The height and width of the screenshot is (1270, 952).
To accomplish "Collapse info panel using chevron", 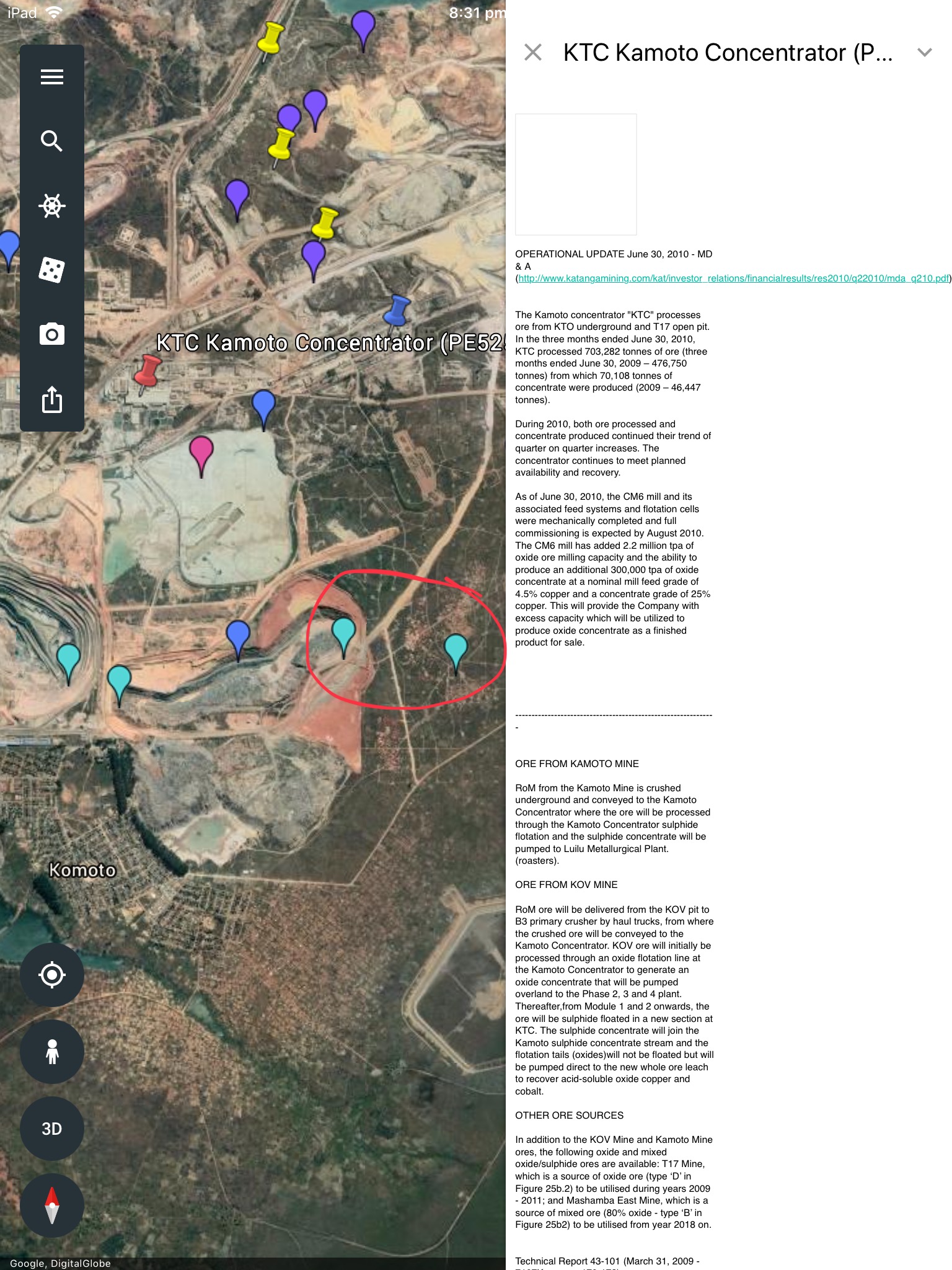I will click(925, 53).
